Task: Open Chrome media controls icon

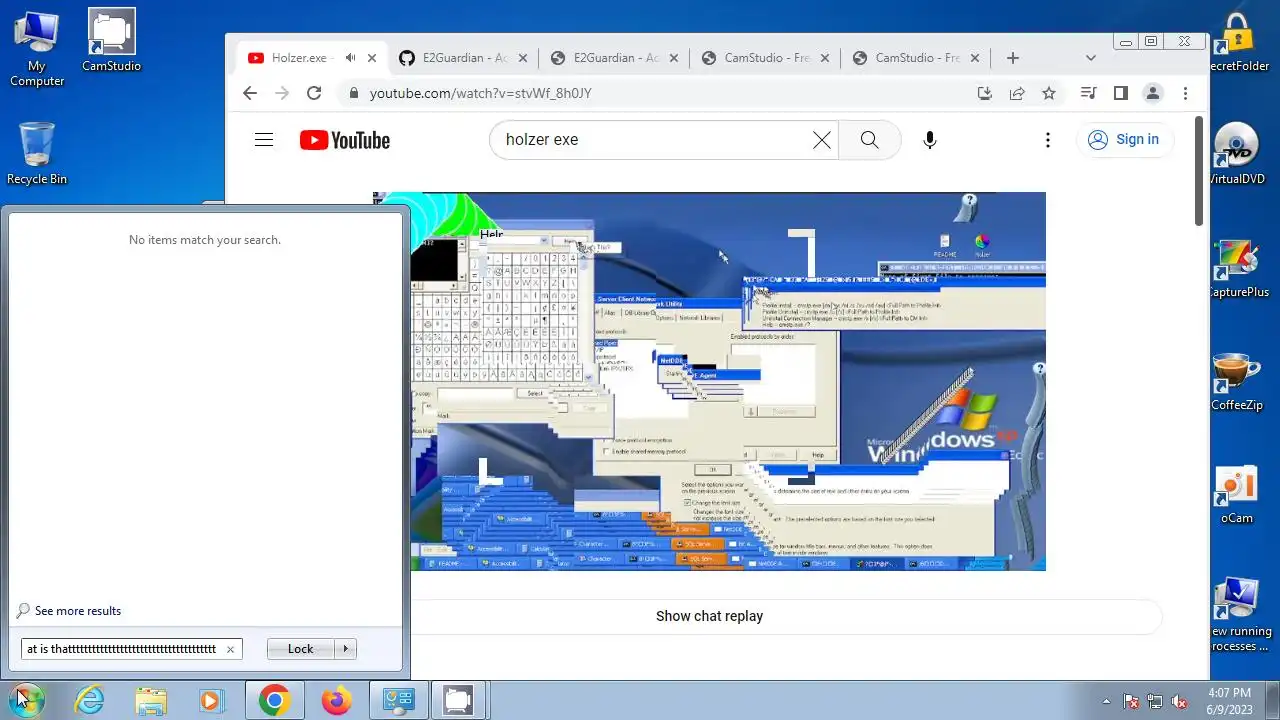Action: click(x=1088, y=93)
